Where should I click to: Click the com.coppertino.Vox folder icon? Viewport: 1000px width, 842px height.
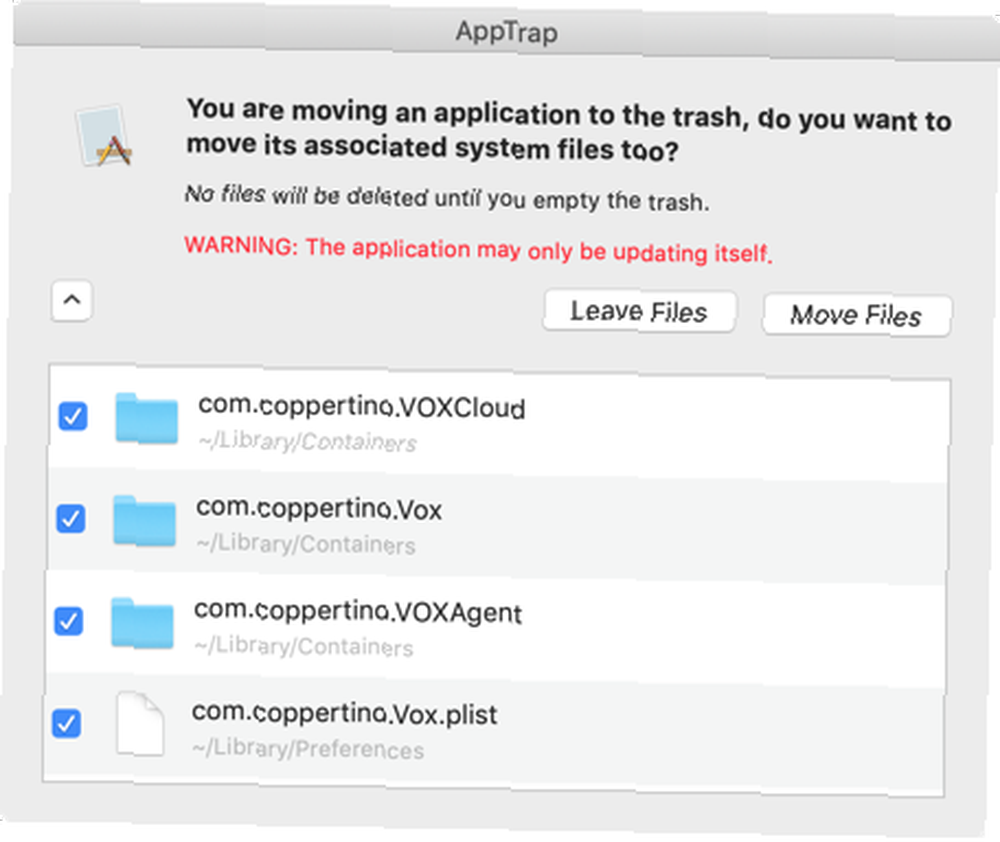pyautogui.click(x=145, y=521)
